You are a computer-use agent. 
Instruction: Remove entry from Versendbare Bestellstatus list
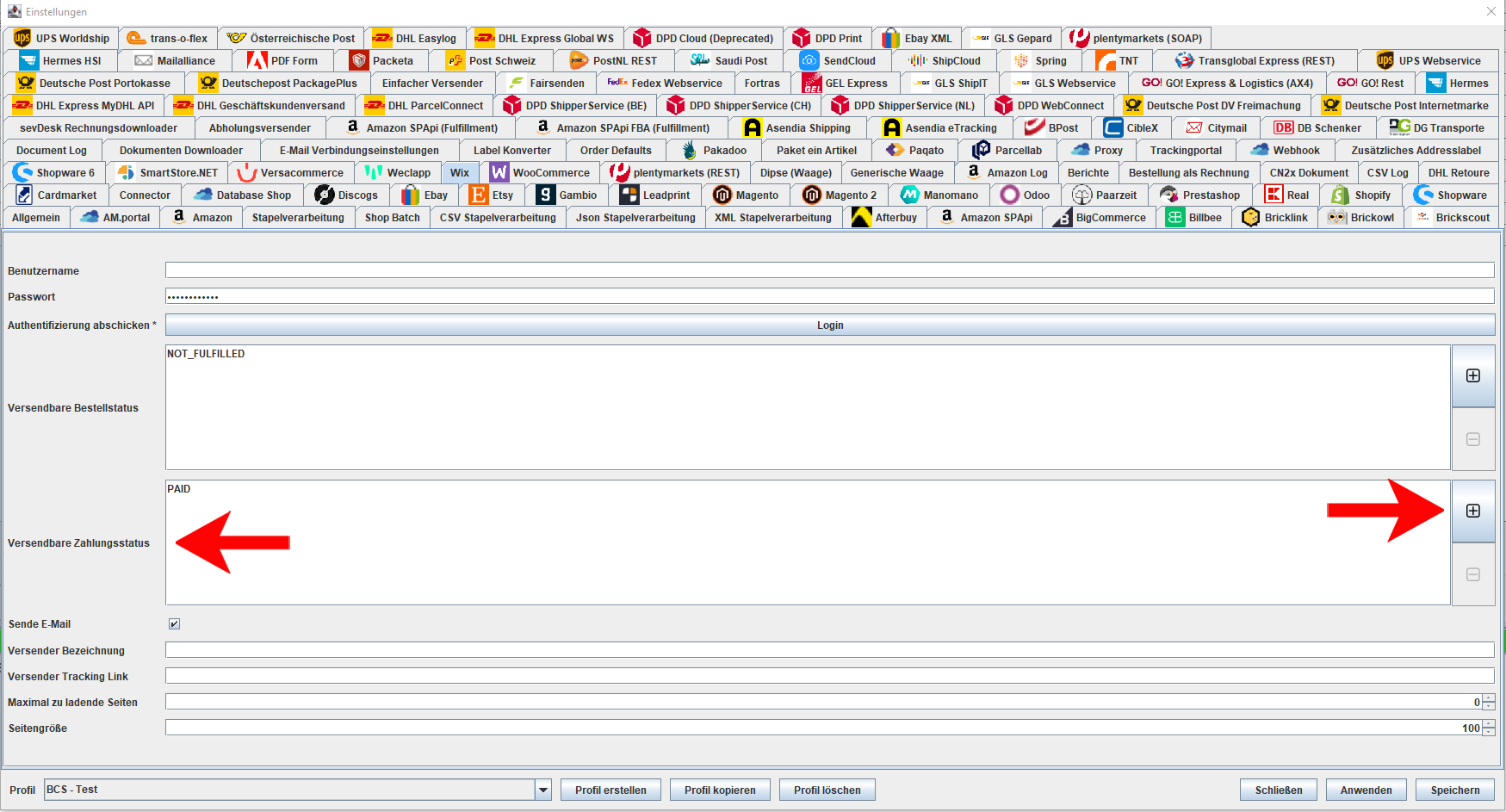(x=1473, y=439)
